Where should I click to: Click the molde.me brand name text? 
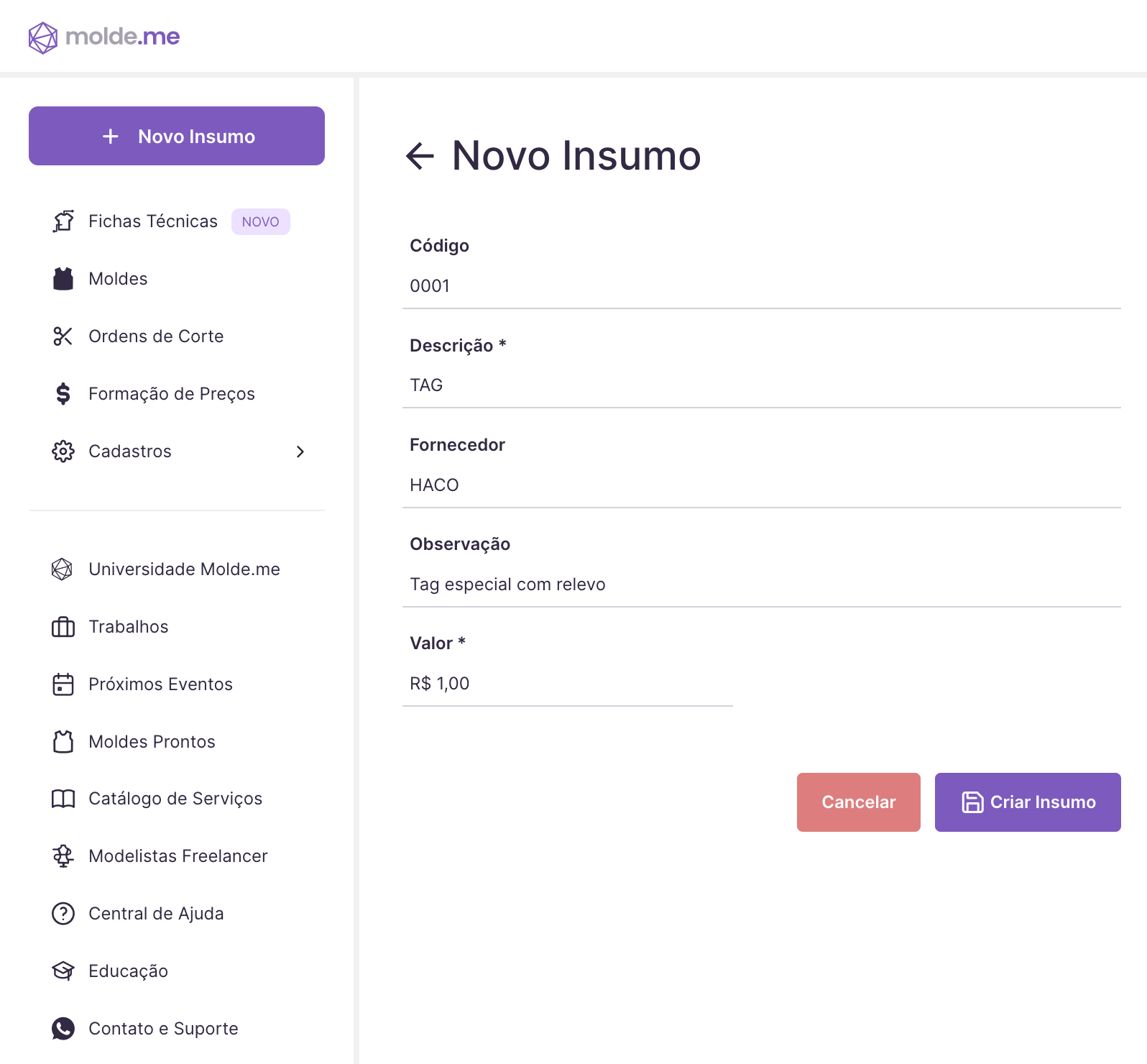click(123, 37)
